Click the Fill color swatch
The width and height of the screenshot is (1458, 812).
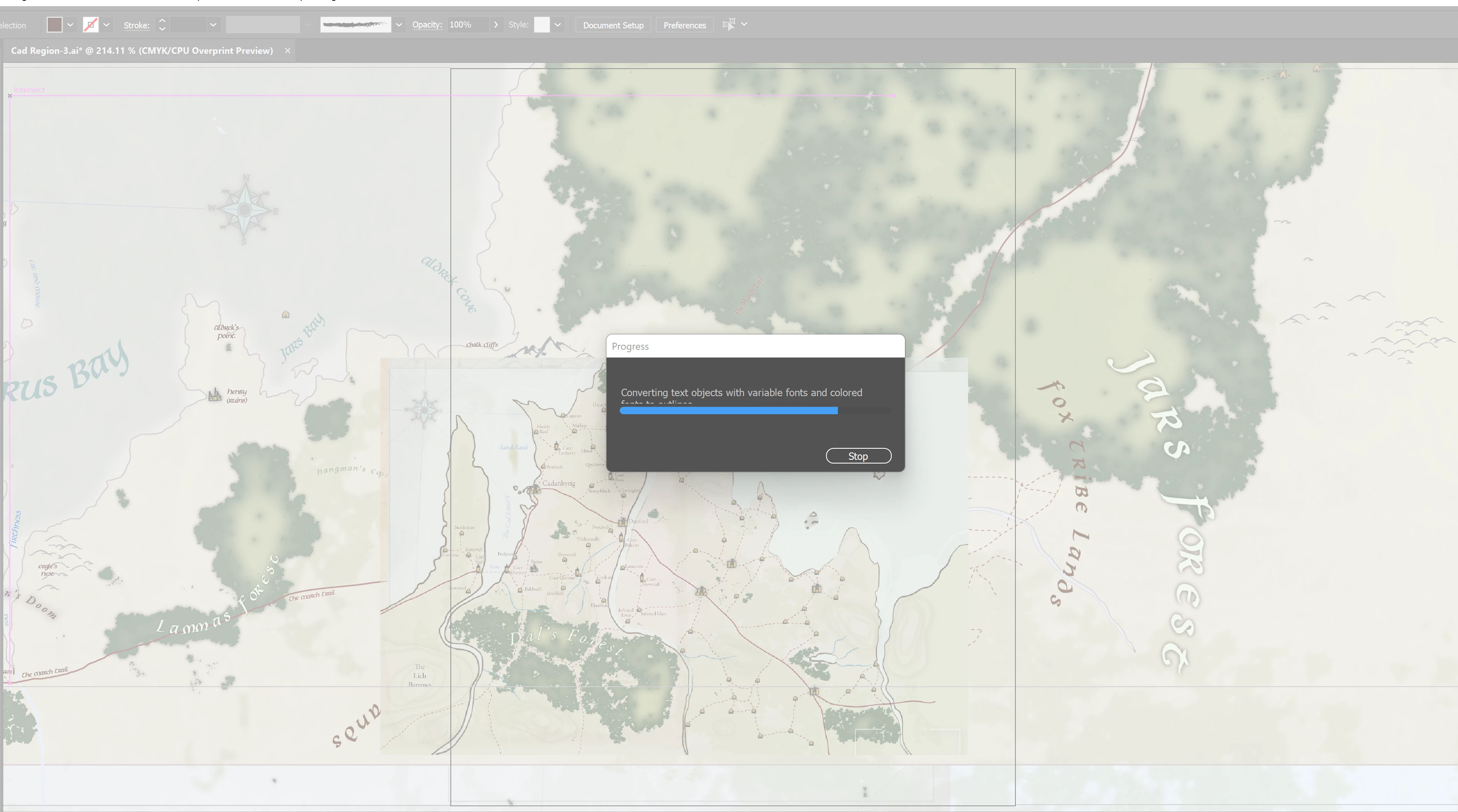54,25
